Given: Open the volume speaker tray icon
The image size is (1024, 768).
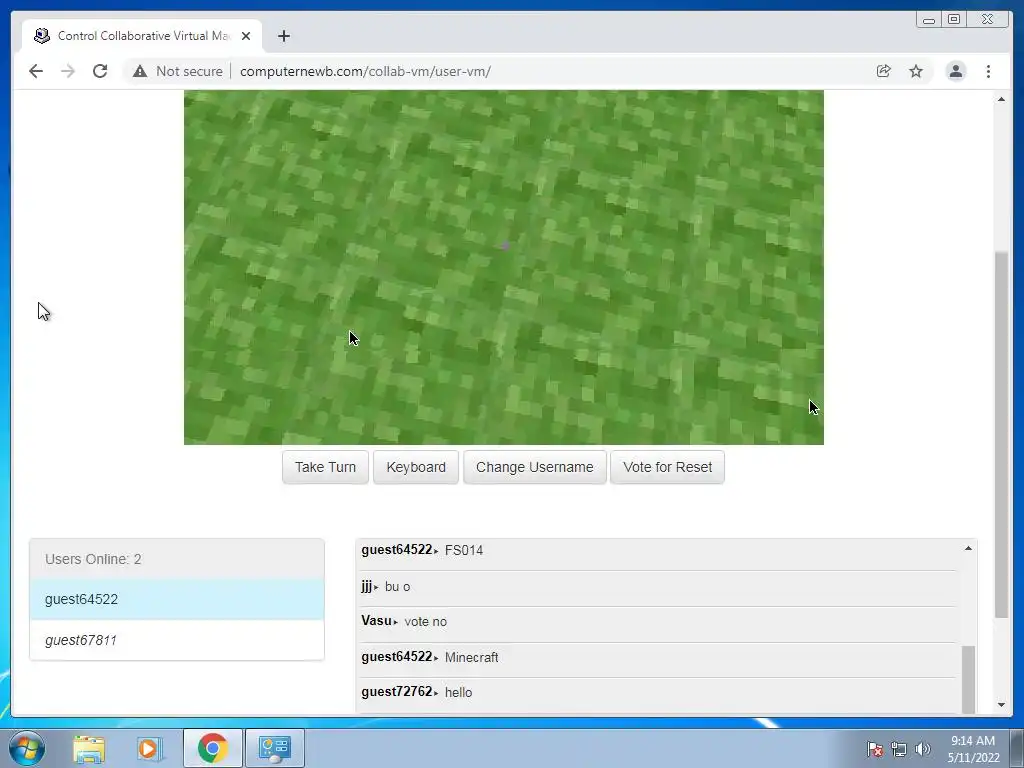Looking at the screenshot, I should click(923, 749).
